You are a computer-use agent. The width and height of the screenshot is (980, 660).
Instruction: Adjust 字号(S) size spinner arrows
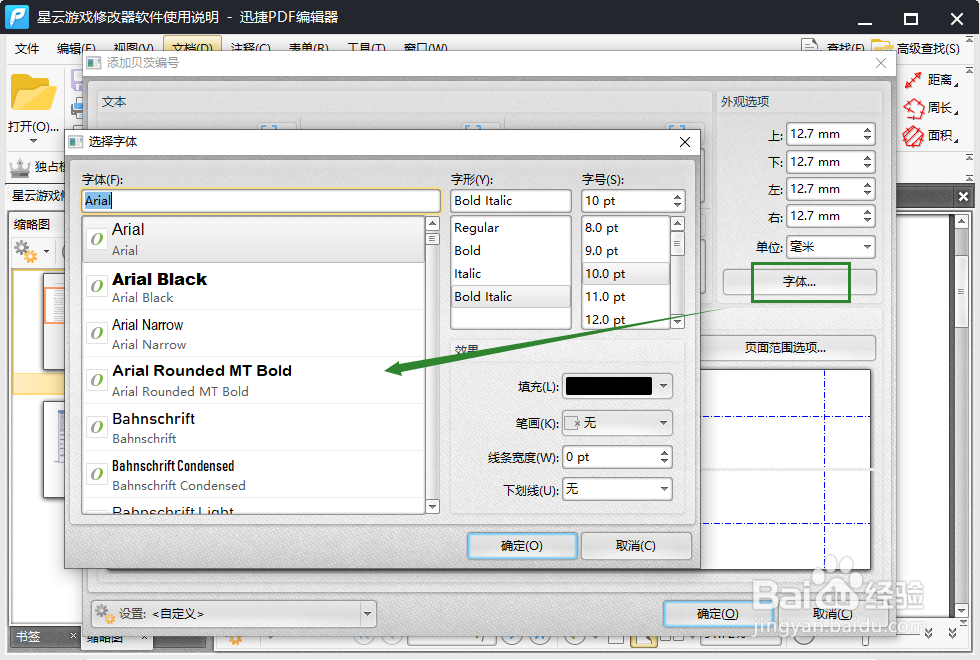pos(678,201)
